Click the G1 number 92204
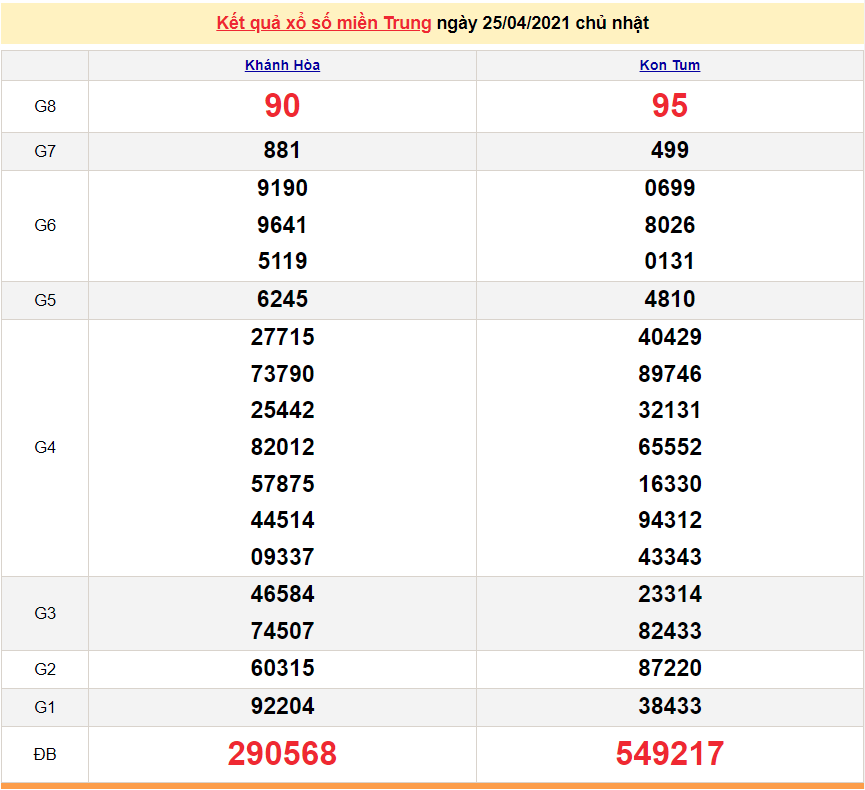 click(x=282, y=707)
